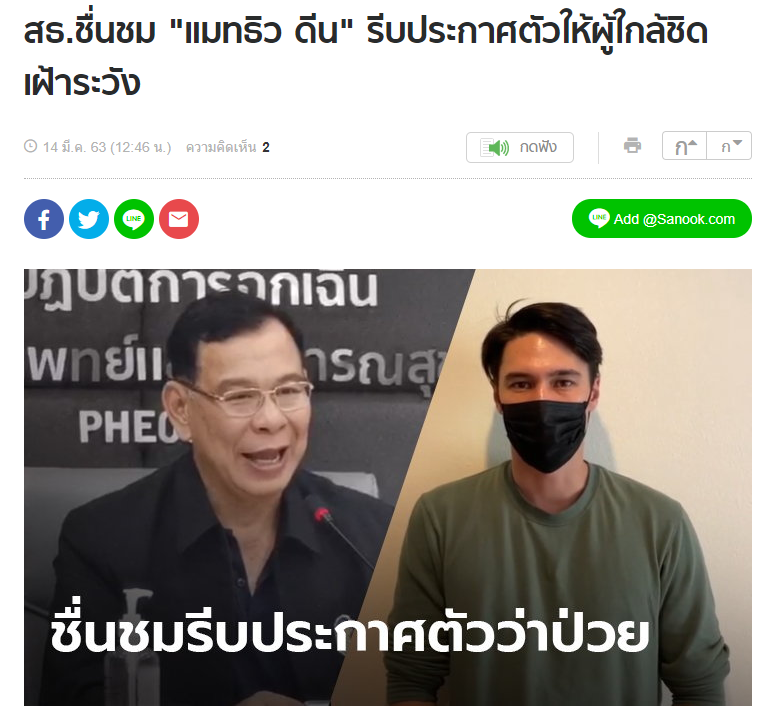
Task: Click the Add @Sanook.com button
Action: [x=662, y=219]
